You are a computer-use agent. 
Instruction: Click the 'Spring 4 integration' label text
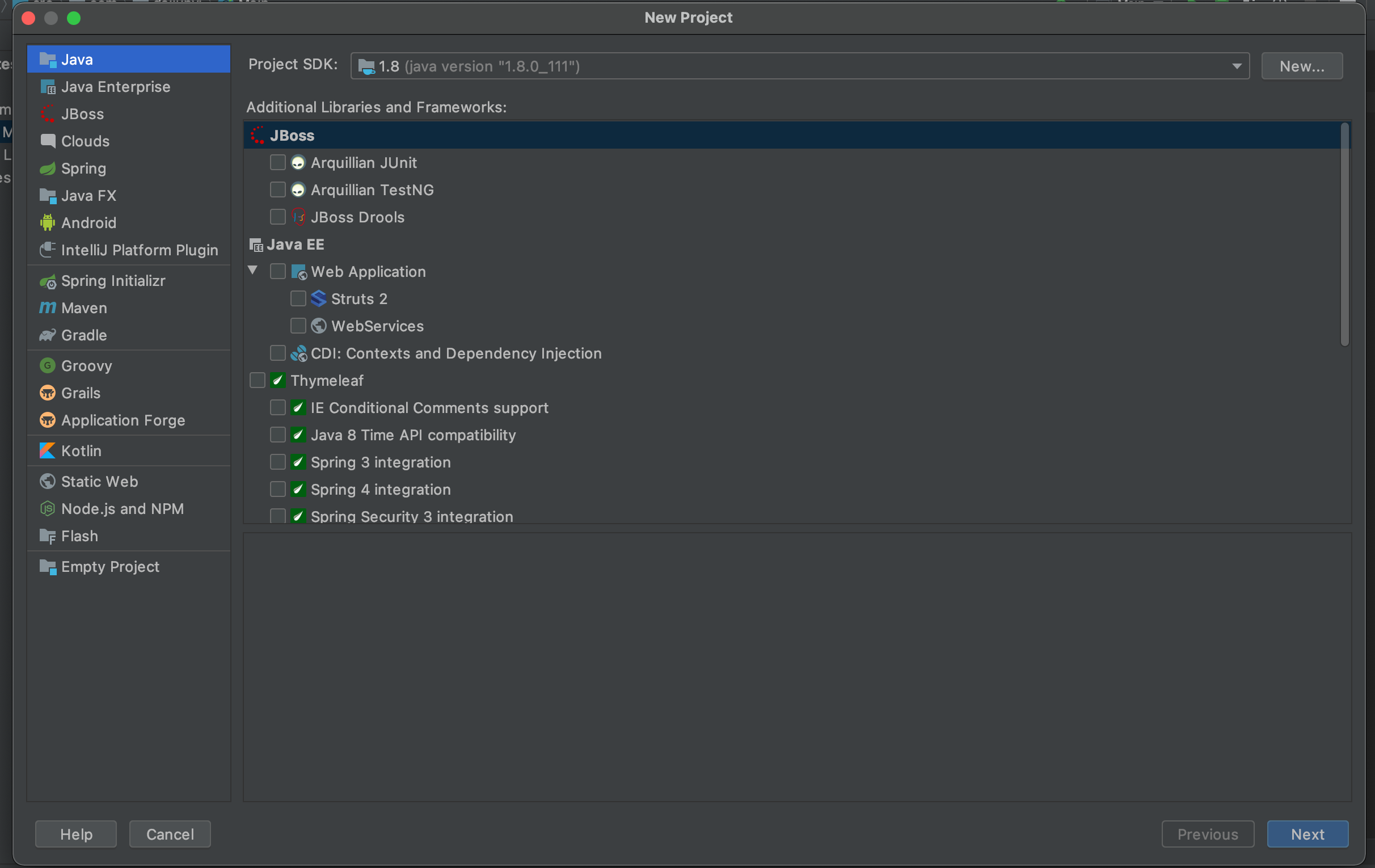pos(381,490)
